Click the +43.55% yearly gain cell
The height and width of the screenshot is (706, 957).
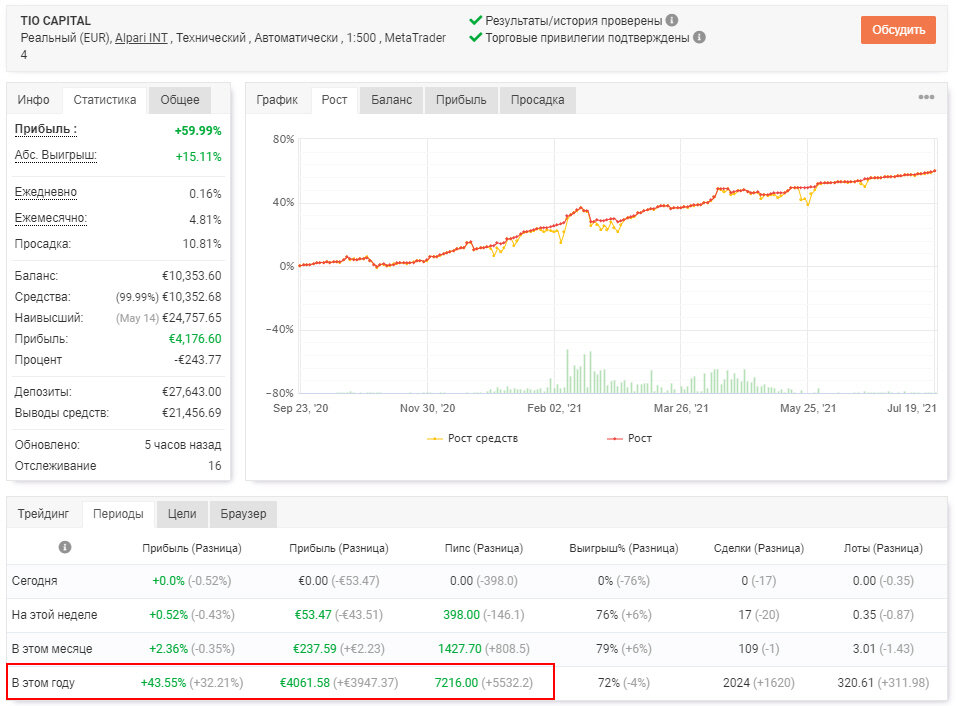tap(192, 682)
